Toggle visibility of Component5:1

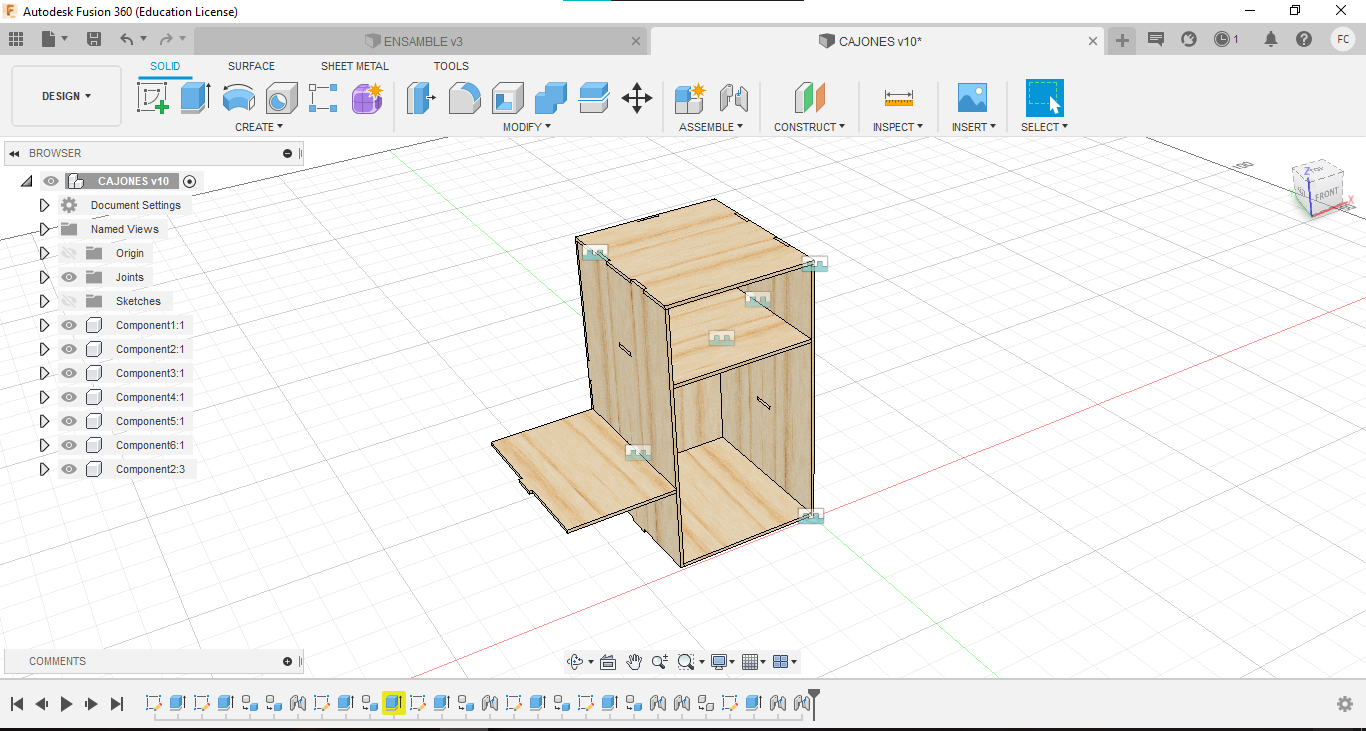69,421
